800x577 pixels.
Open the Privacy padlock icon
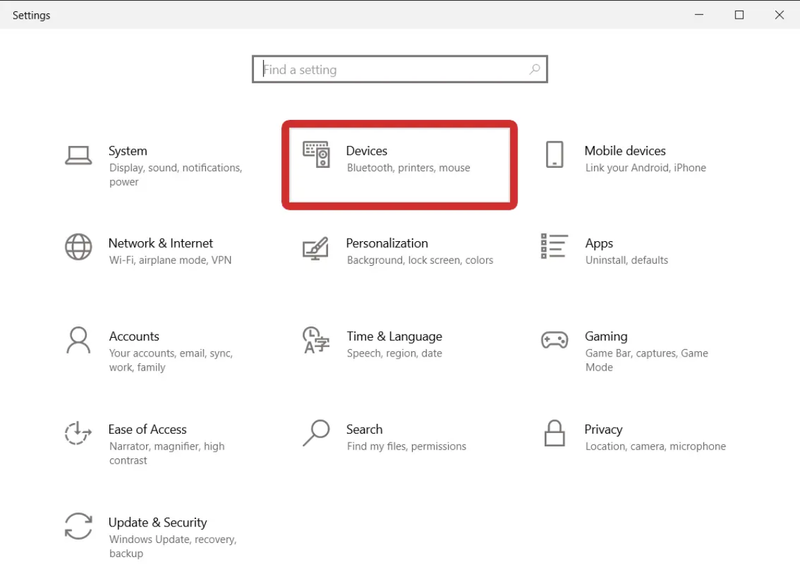pyautogui.click(x=554, y=432)
